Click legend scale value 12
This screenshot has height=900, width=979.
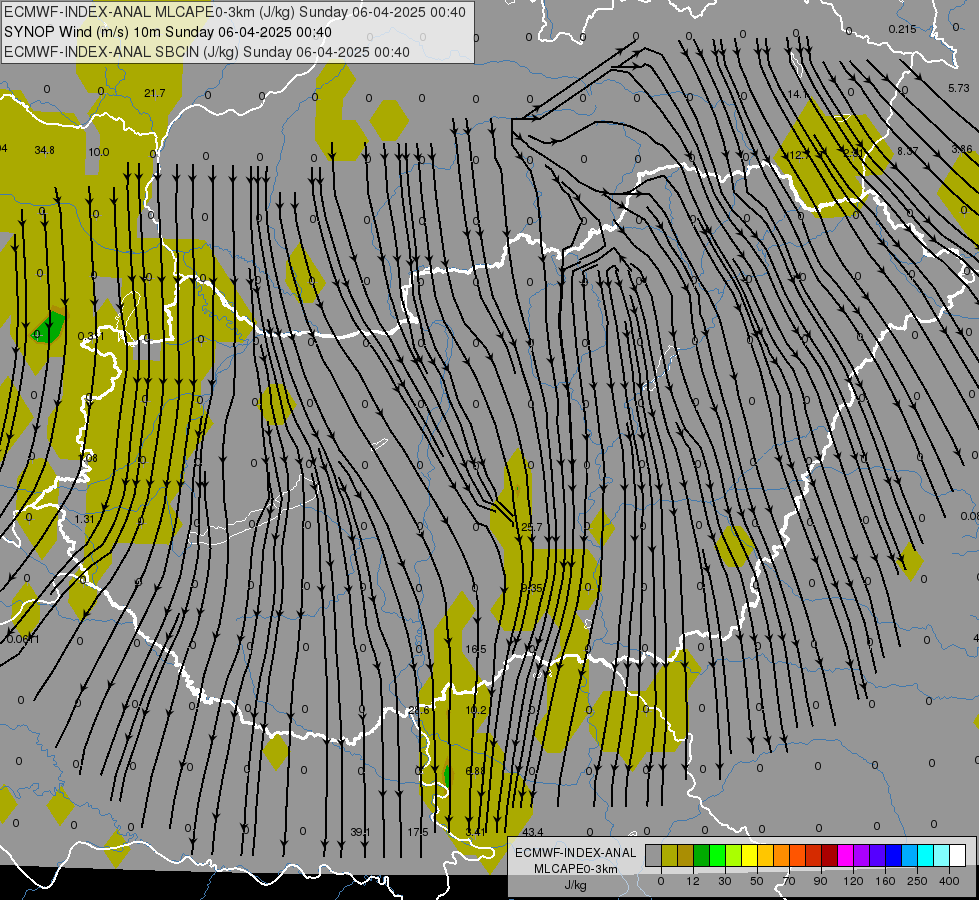coord(693,881)
